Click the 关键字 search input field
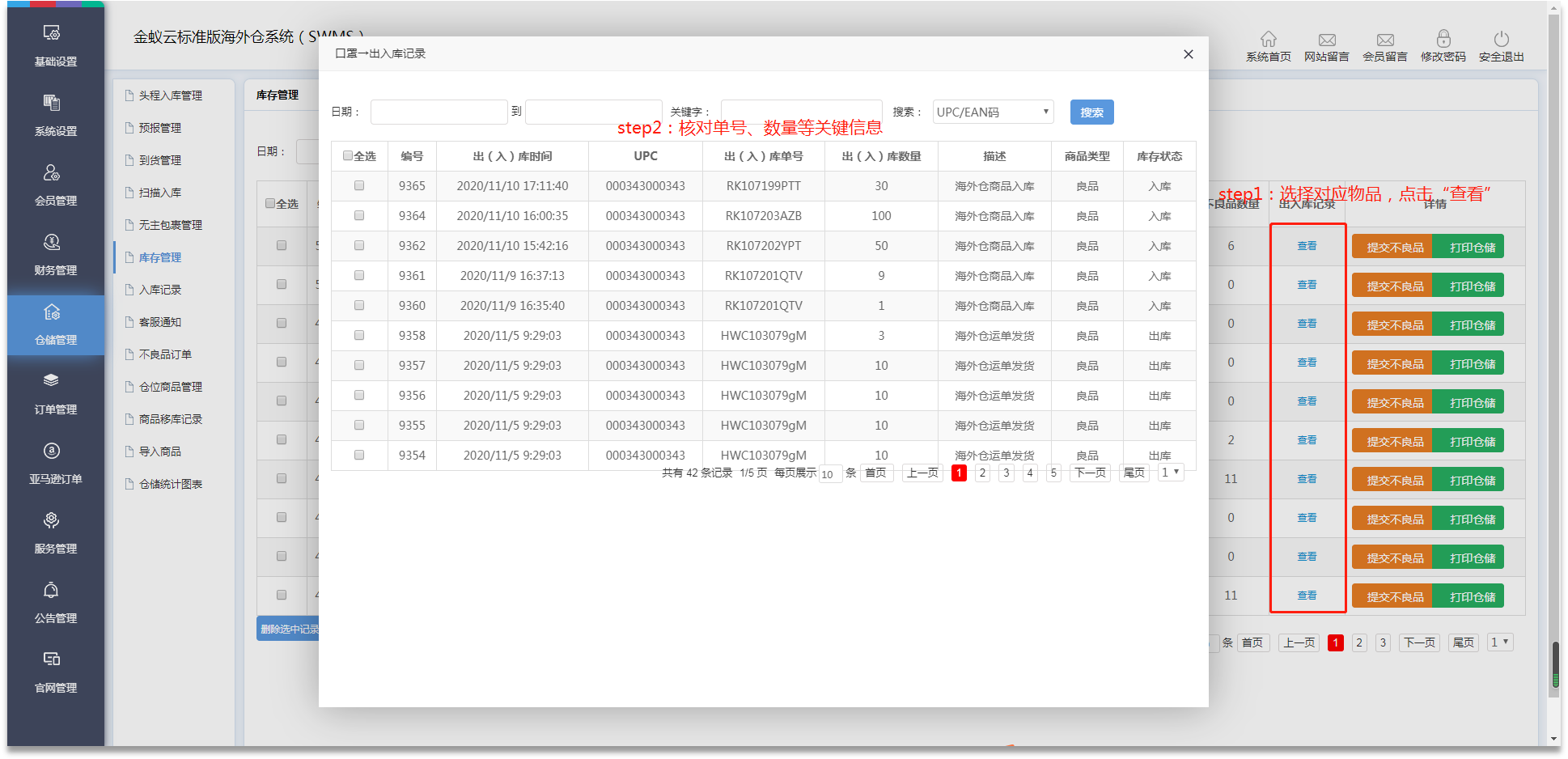Image resolution: width=1568 pixels, height=759 pixels. click(801, 112)
